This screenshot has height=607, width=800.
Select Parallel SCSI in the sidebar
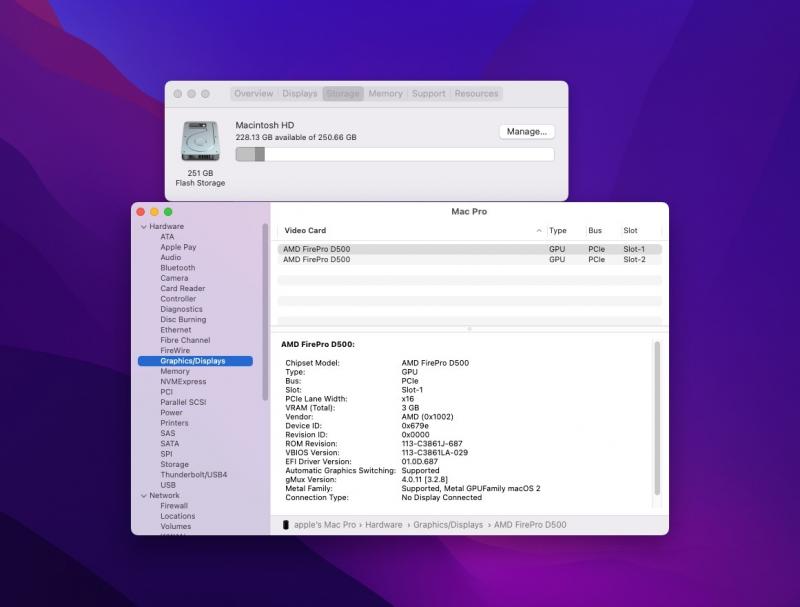(183, 402)
